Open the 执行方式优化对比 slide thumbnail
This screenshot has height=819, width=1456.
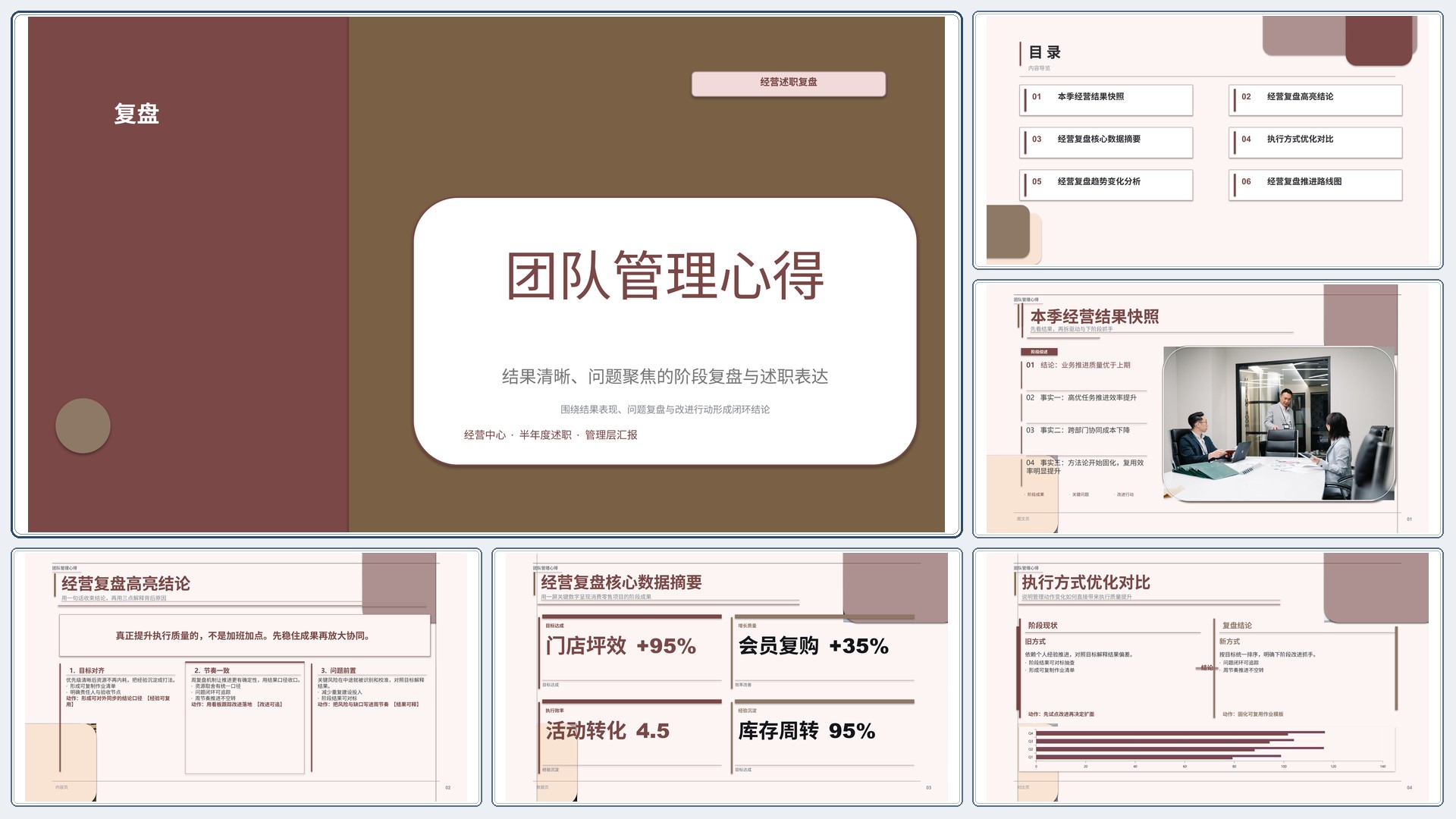(x=1207, y=677)
